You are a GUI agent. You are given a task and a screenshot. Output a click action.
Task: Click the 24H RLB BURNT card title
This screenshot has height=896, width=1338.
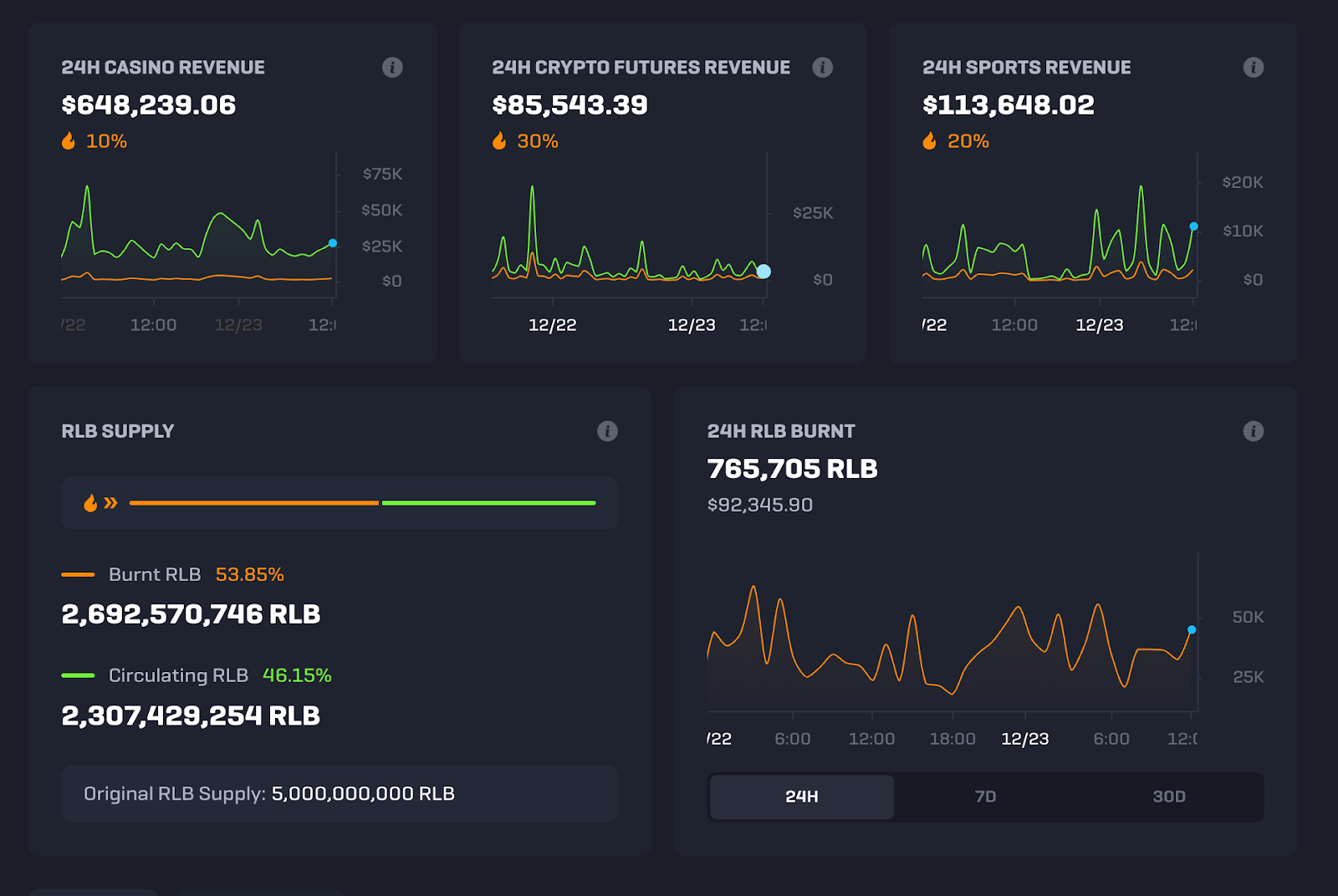click(781, 431)
